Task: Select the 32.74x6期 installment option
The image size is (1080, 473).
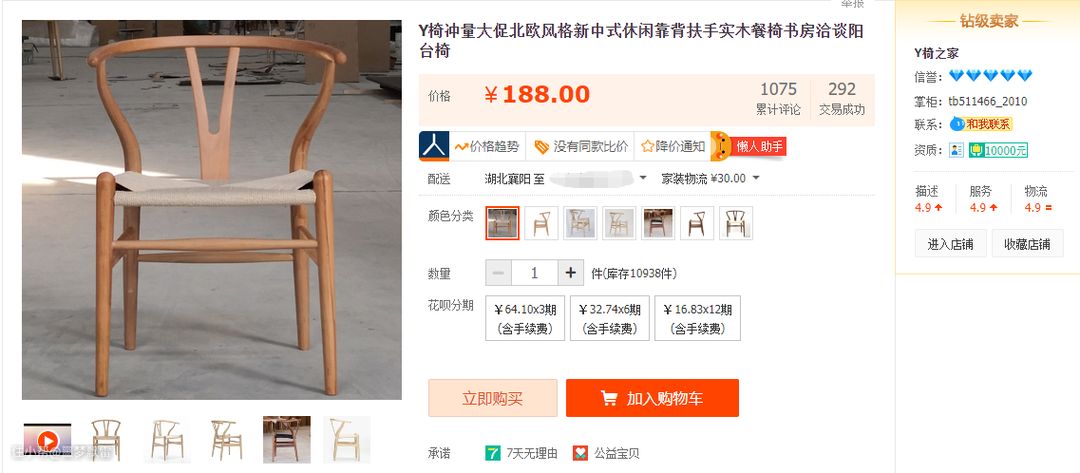Action: (x=610, y=318)
